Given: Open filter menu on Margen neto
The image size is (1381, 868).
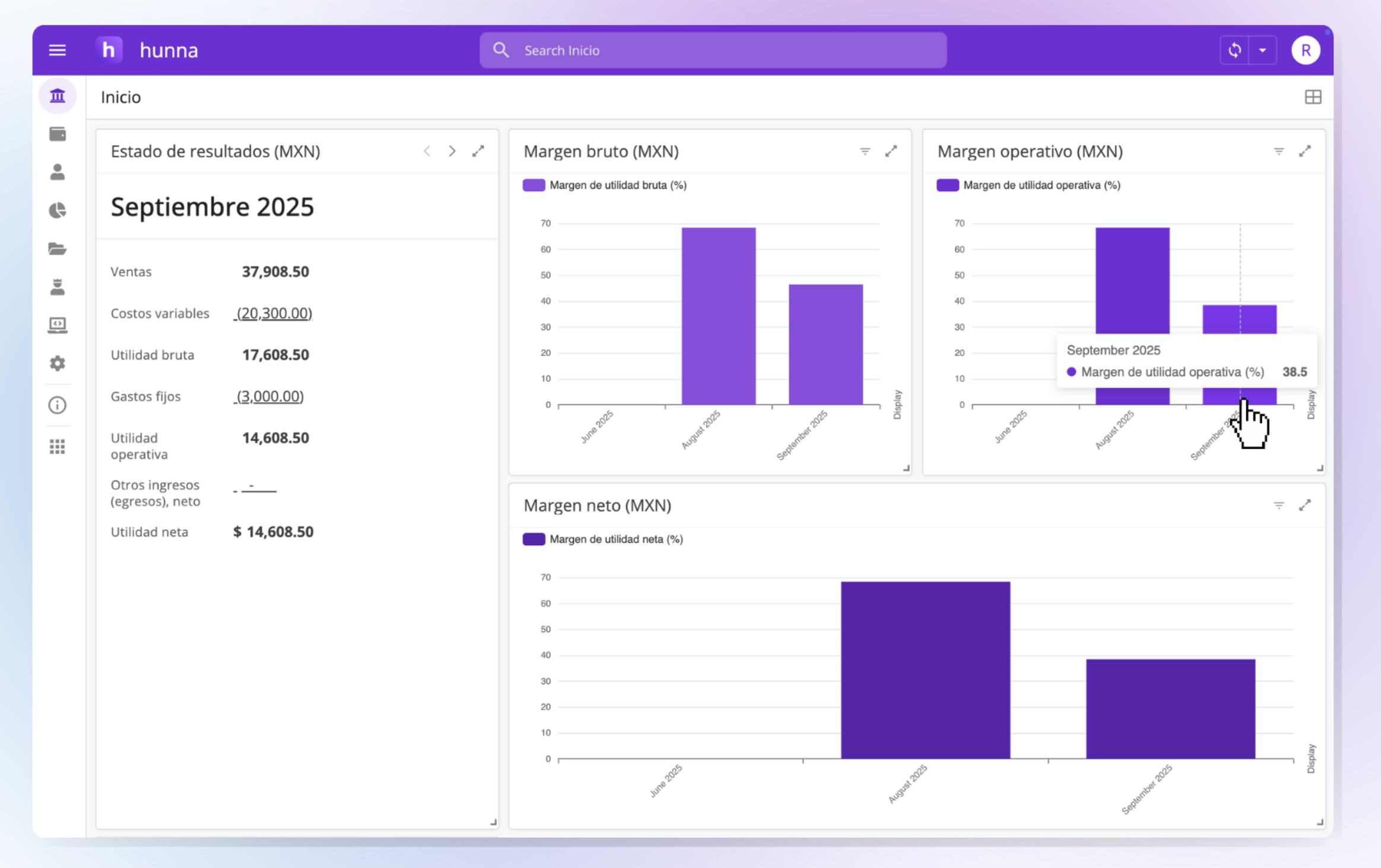Looking at the screenshot, I should click(1278, 505).
